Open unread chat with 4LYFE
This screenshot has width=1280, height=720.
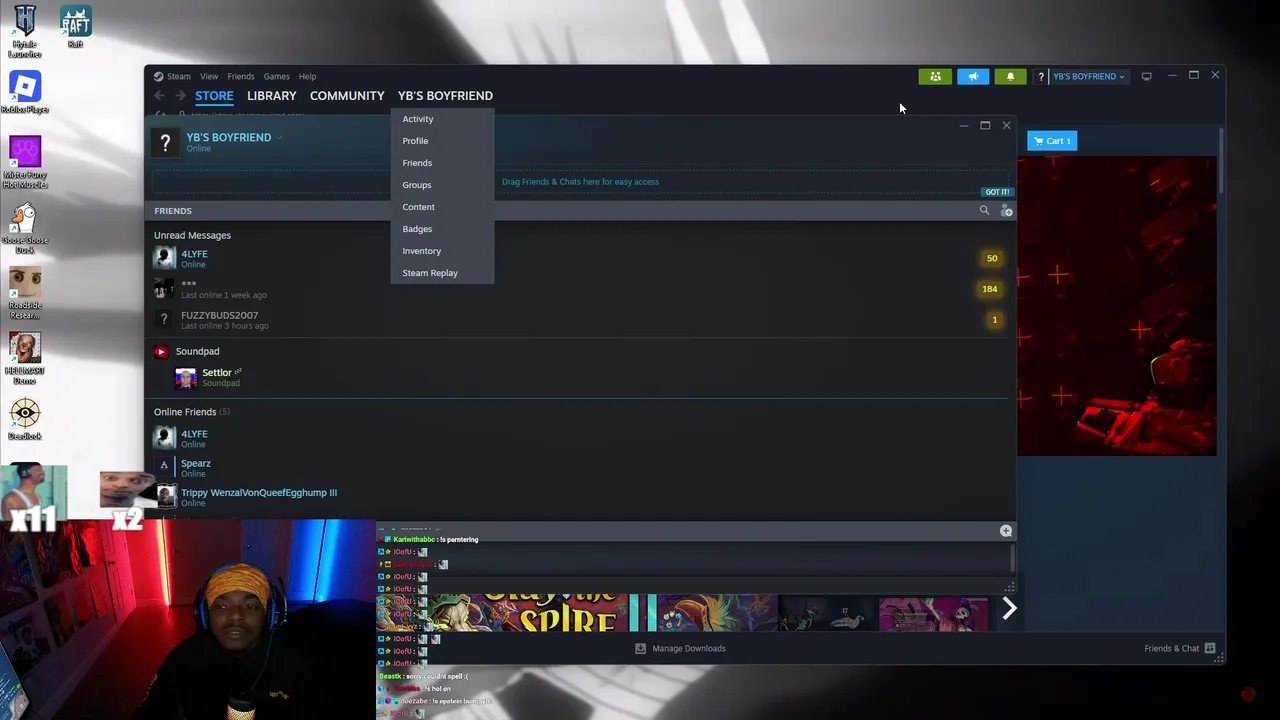click(580, 258)
